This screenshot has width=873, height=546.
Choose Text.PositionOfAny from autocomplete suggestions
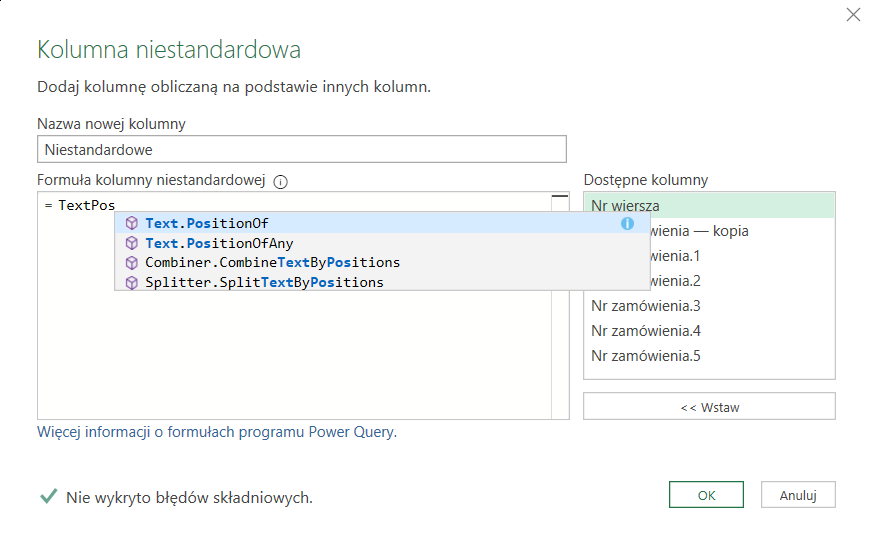(x=219, y=243)
